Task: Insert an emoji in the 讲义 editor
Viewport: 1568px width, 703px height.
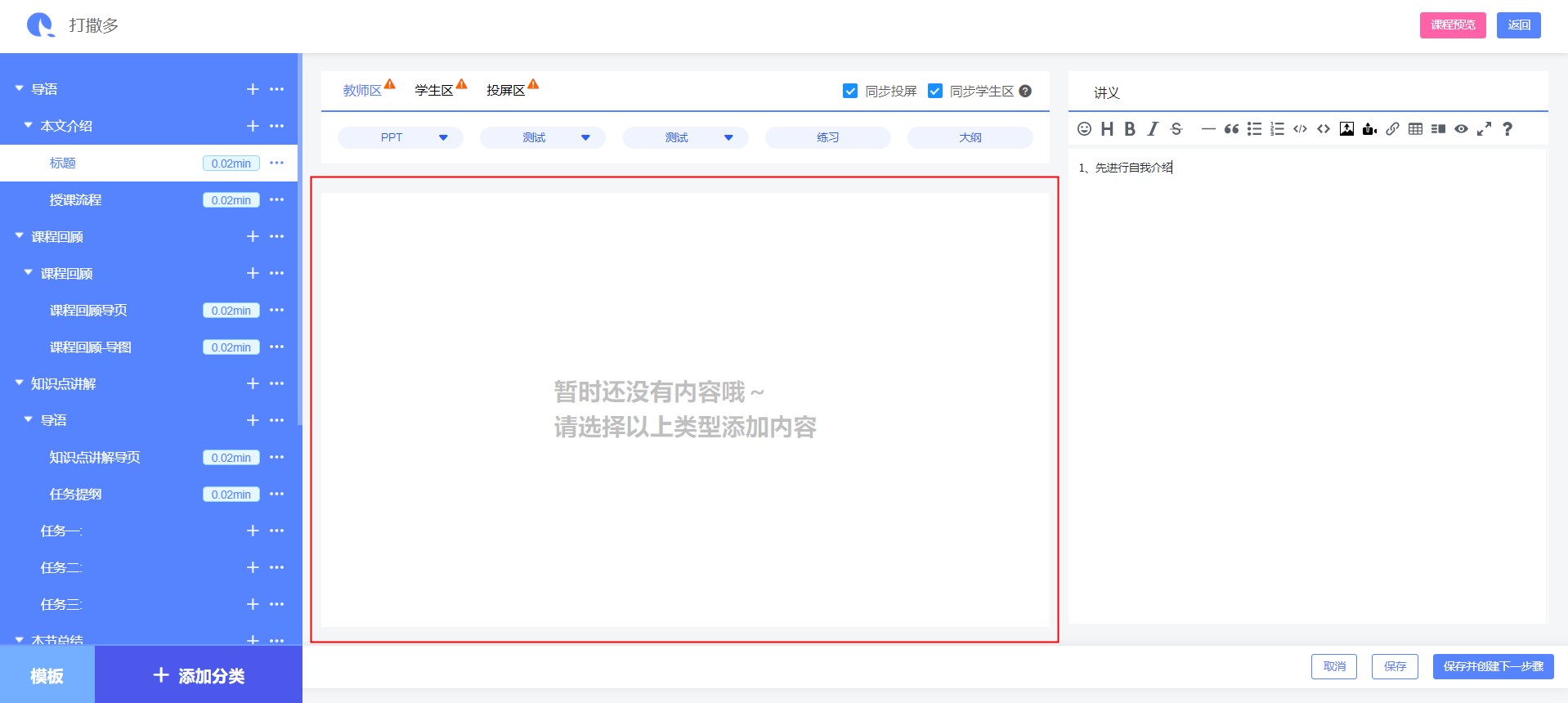Action: click(1084, 128)
